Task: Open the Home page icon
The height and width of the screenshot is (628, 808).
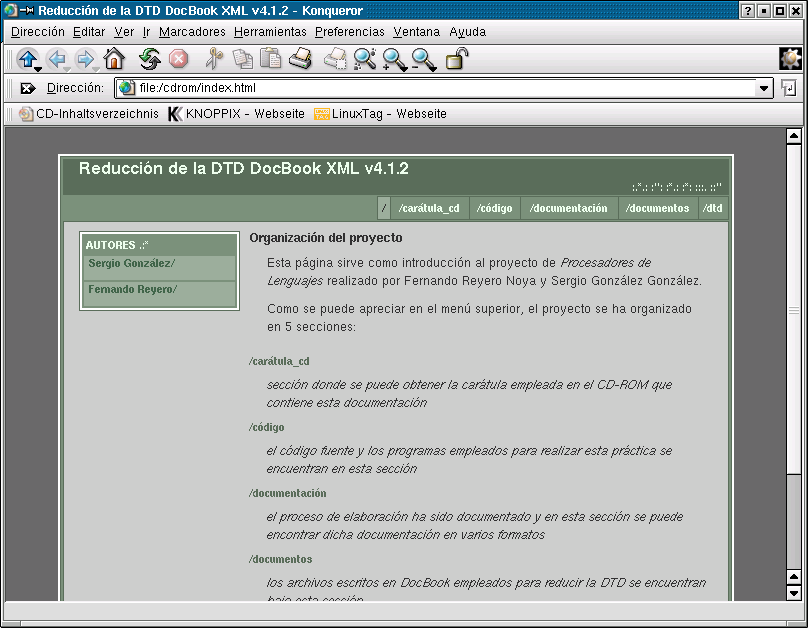Action: 114,58
